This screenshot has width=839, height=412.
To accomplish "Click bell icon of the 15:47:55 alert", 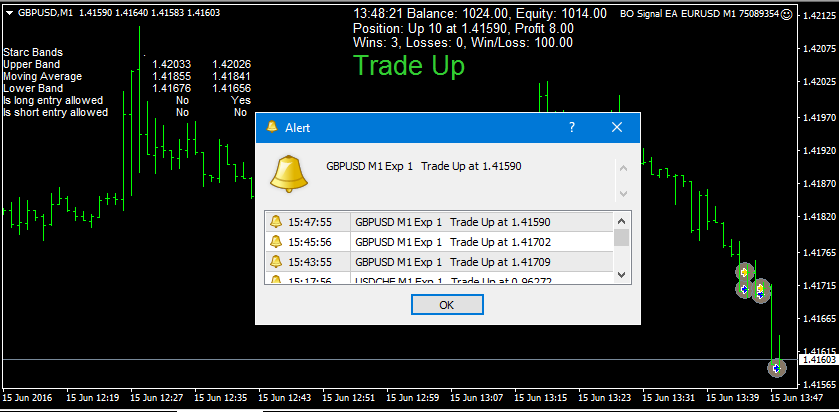I will pyautogui.click(x=276, y=222).
